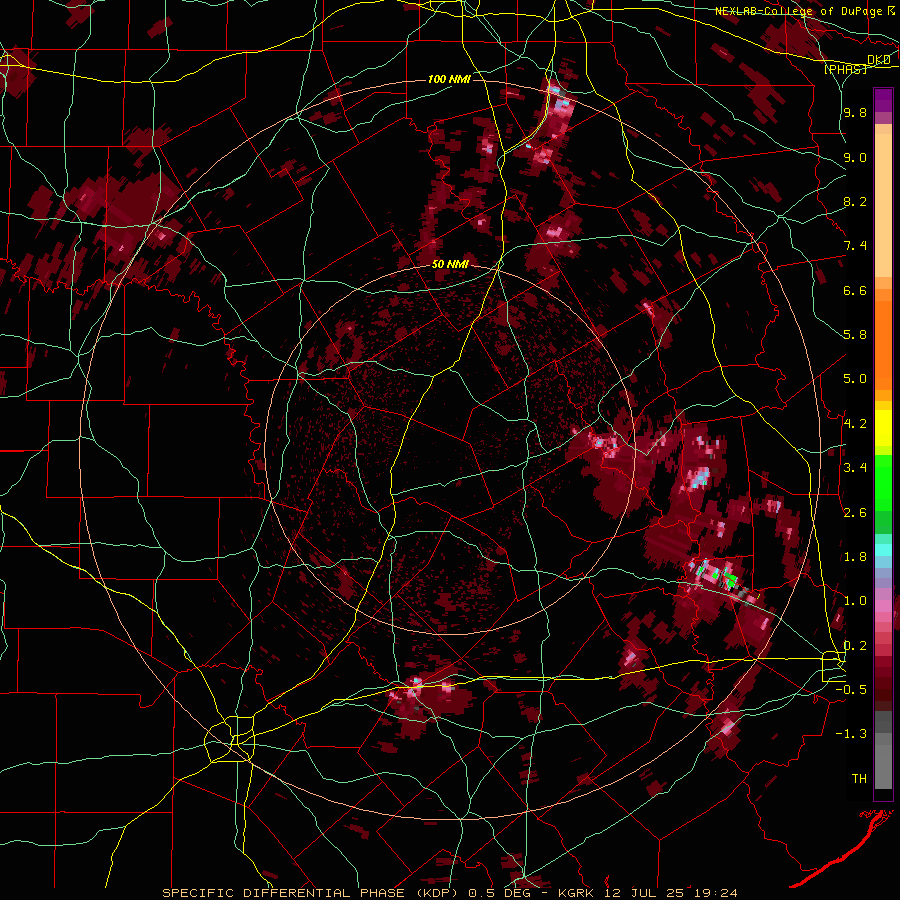Image resolution: width=900 pixels, height=900 pixels.
Task: Select the 5.0 scale value
Action: [855, 379]
